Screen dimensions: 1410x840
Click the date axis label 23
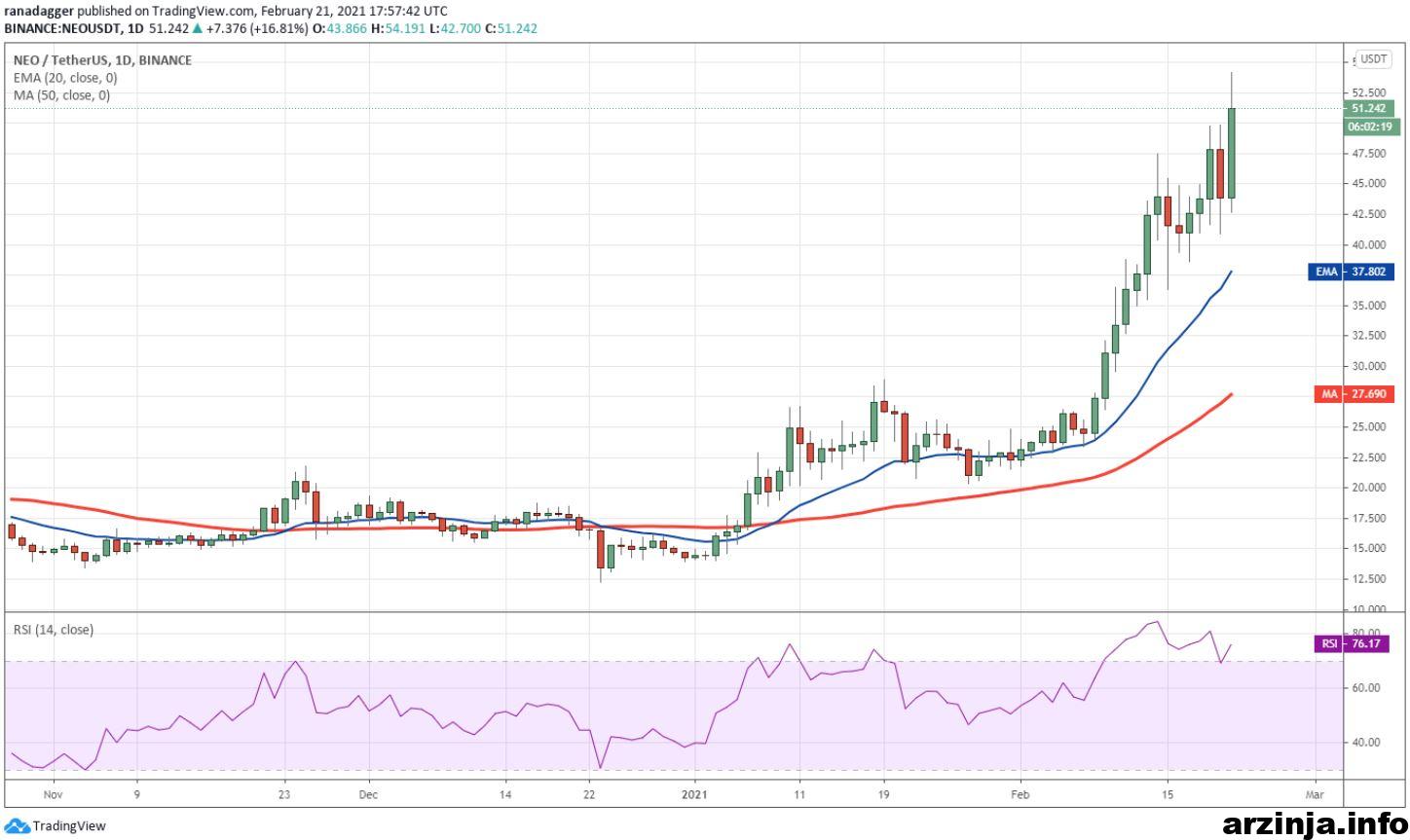[284, 793]
